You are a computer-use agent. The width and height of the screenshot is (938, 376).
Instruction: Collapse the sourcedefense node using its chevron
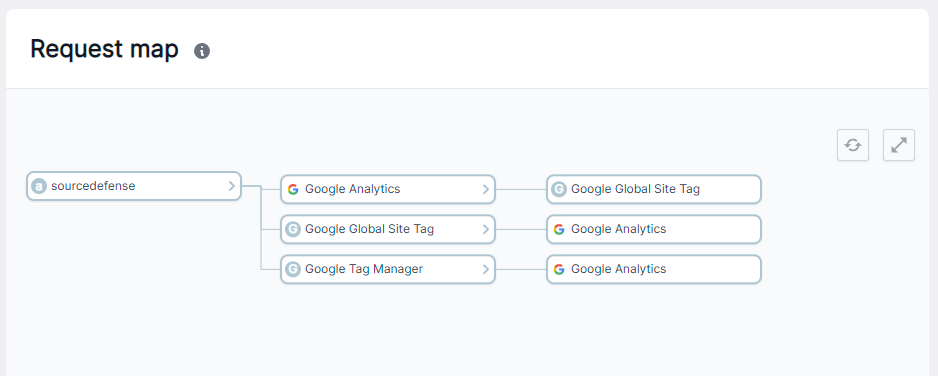coord(232,187)
